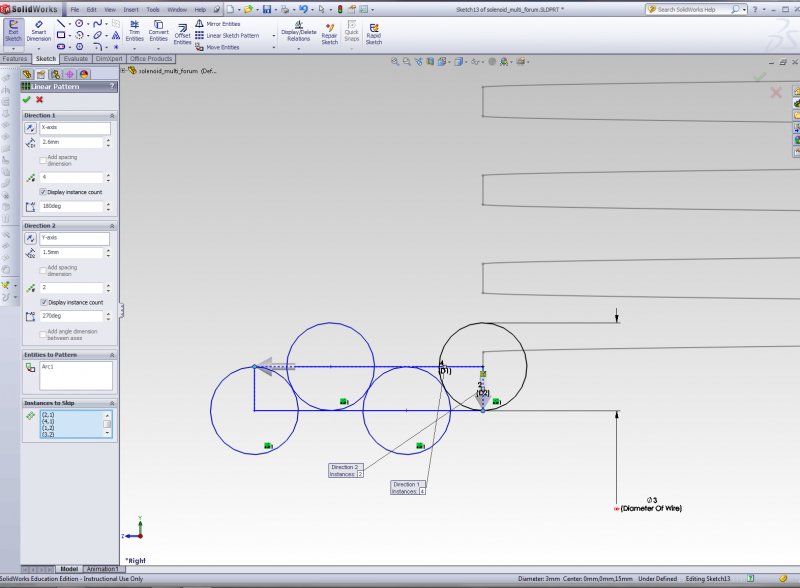Image resolution: width=800 pixels, height=588 pixels.
Task: Expand the solenoid_multi_forum feature tree node
Action: [x=124, y=71]
